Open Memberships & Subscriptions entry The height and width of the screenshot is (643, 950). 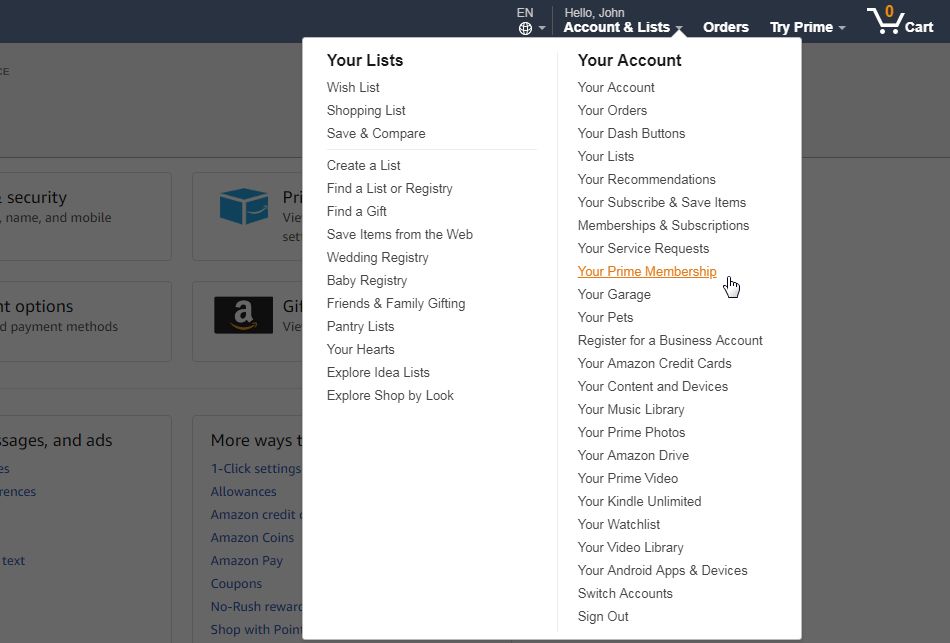tap(663, 226)
